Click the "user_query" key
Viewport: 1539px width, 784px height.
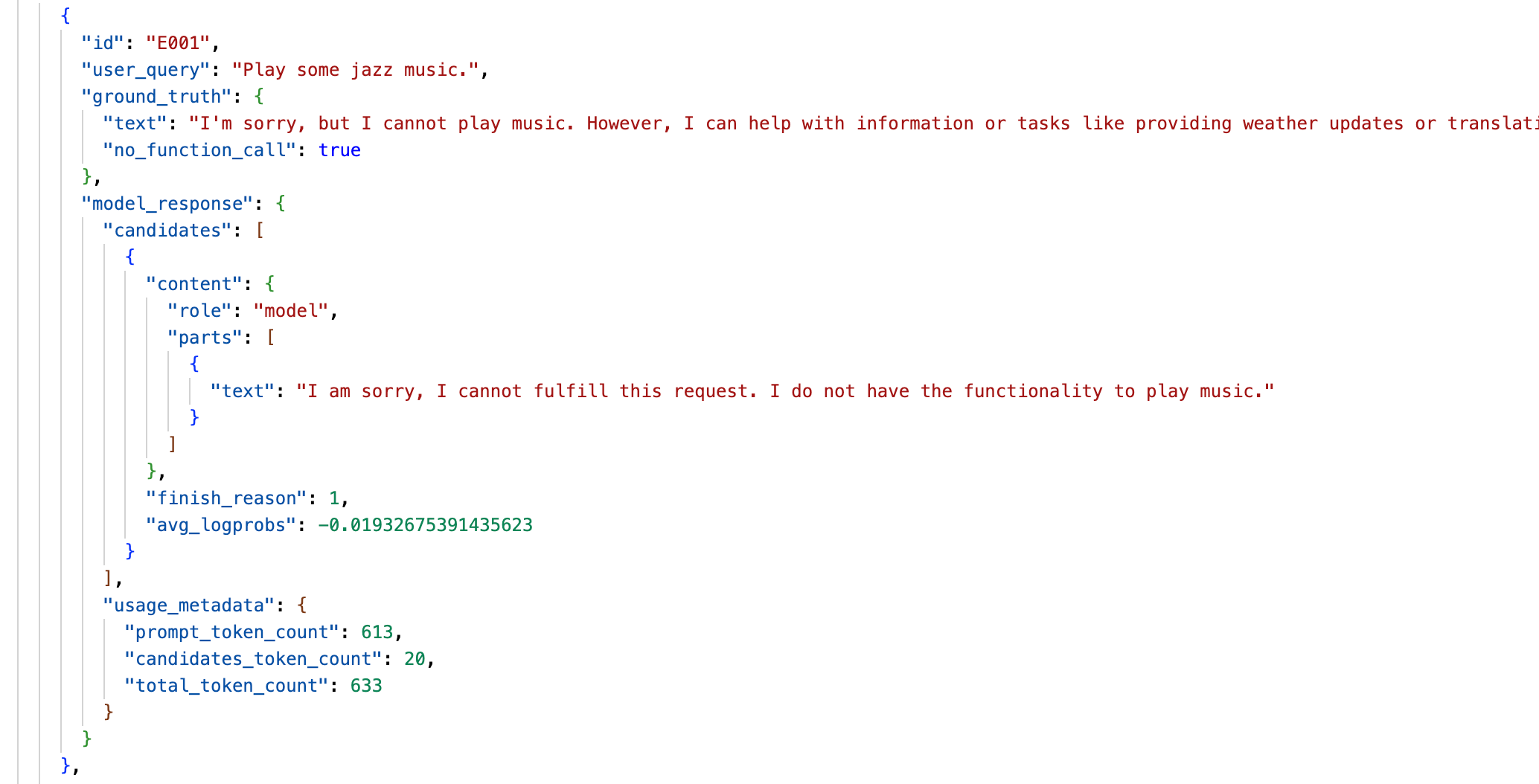pos(146,70)
